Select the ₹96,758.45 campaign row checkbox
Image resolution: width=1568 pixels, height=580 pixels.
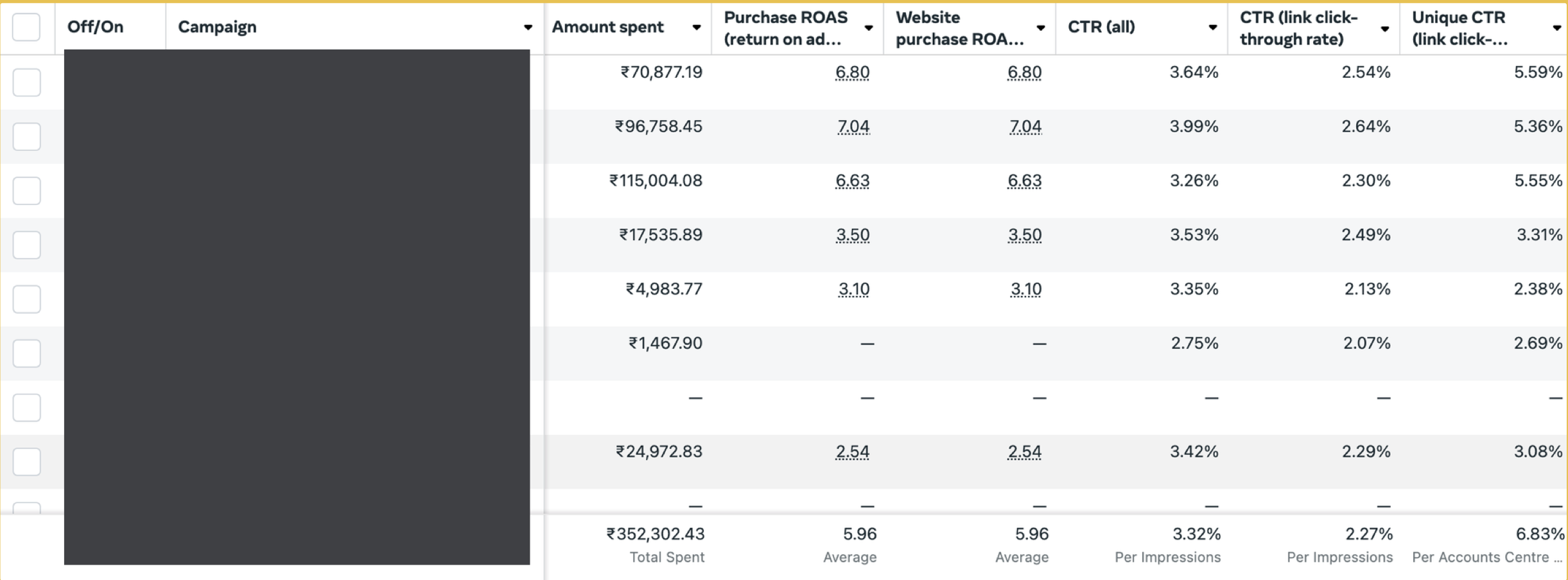coord(26,136)
